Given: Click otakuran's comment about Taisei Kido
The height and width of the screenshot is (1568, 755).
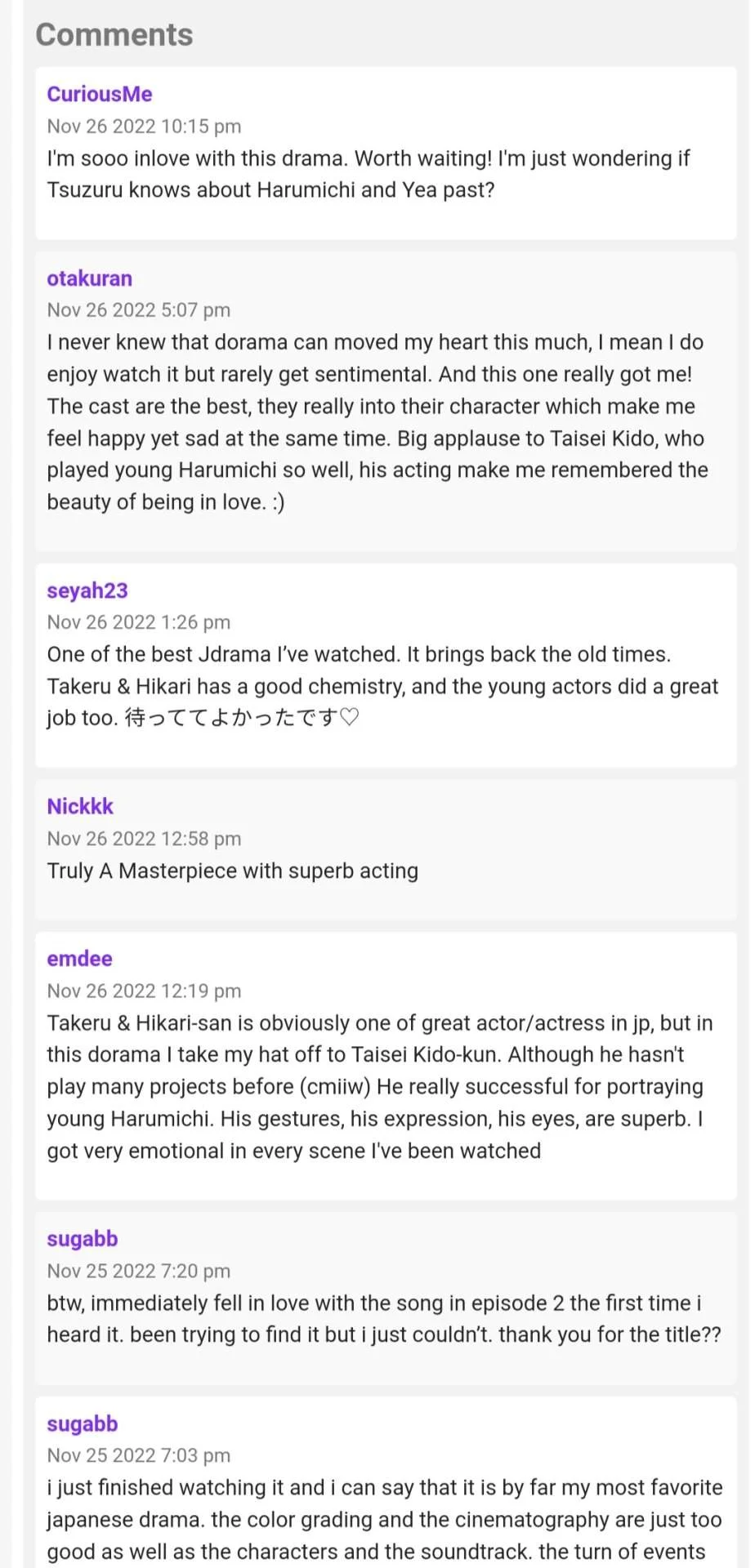Looking at the screenshot, I should pos(377,422).
